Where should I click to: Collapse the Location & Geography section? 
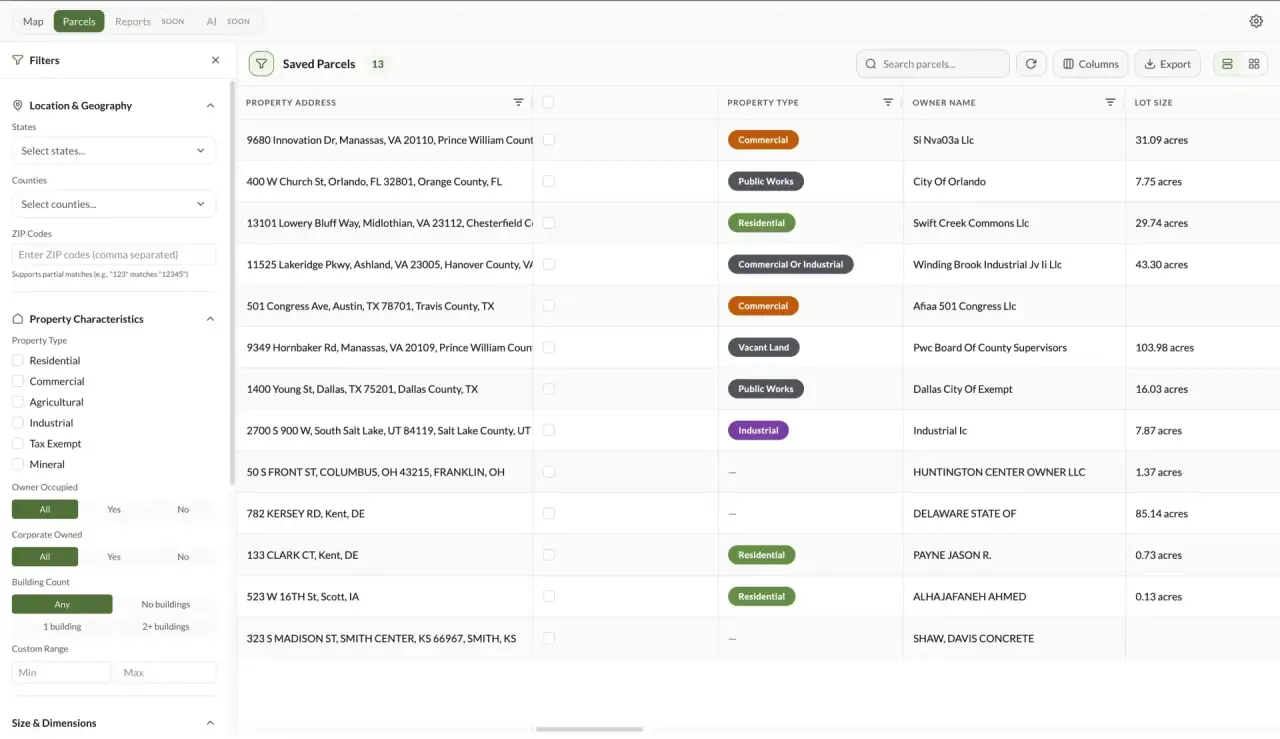tap(210, 105)
